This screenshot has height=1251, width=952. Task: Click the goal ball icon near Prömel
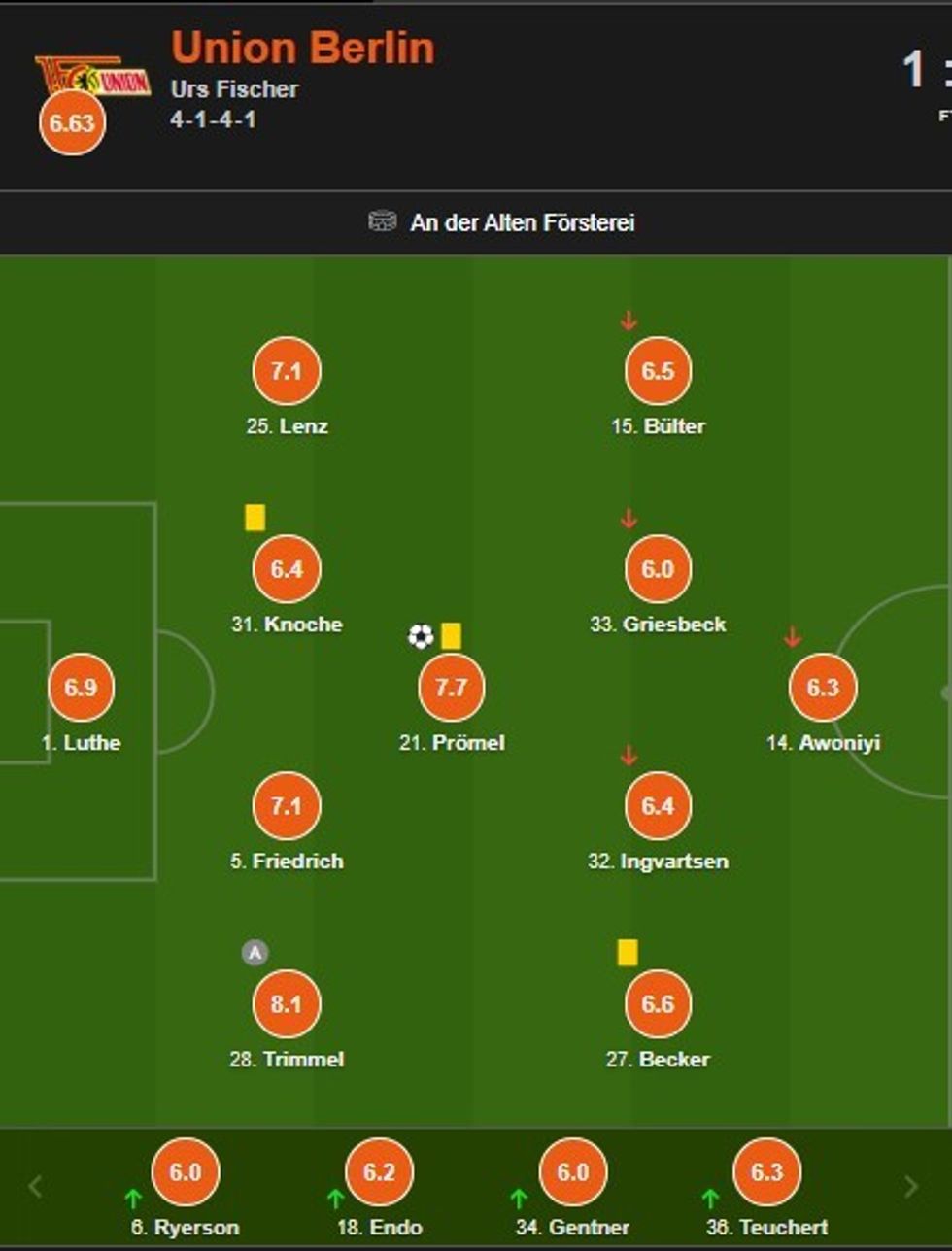(421, 637)
